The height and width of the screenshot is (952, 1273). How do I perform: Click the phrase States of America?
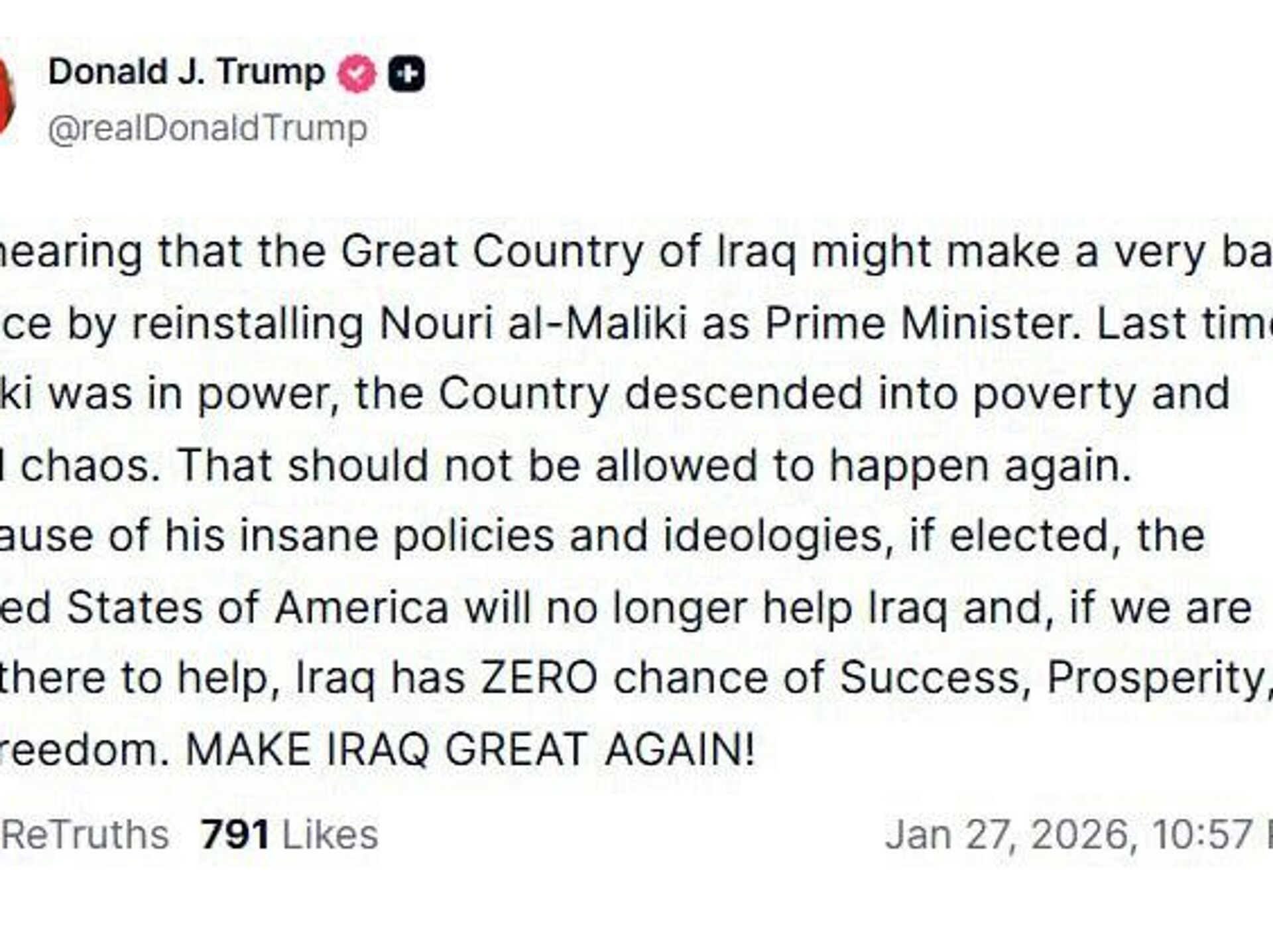click(x=258, y=607)
